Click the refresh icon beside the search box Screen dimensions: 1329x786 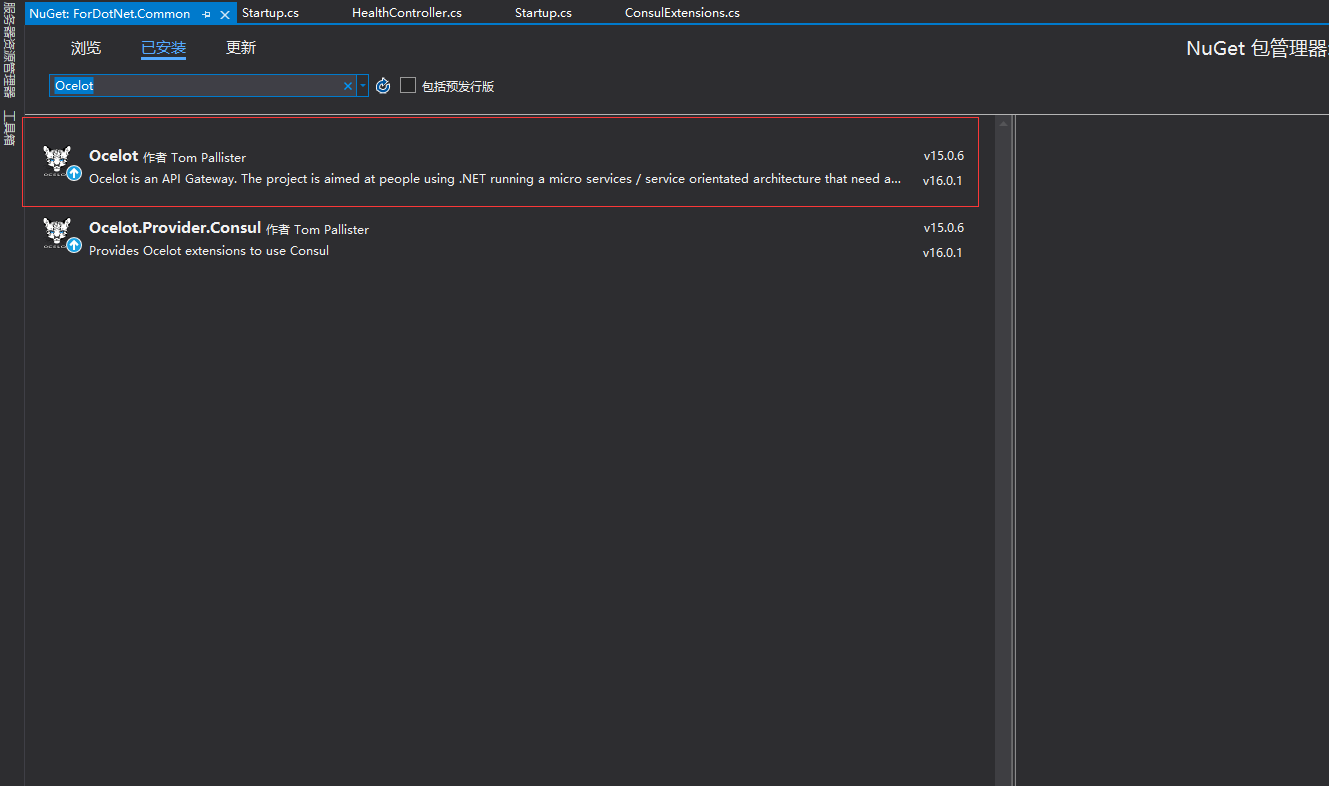(x=383, y=86)
